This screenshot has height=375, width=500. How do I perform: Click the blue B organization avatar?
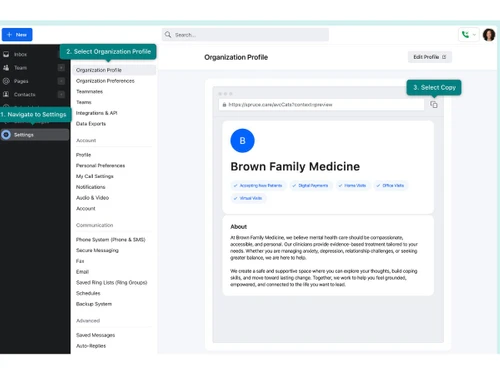coord(242,141)
